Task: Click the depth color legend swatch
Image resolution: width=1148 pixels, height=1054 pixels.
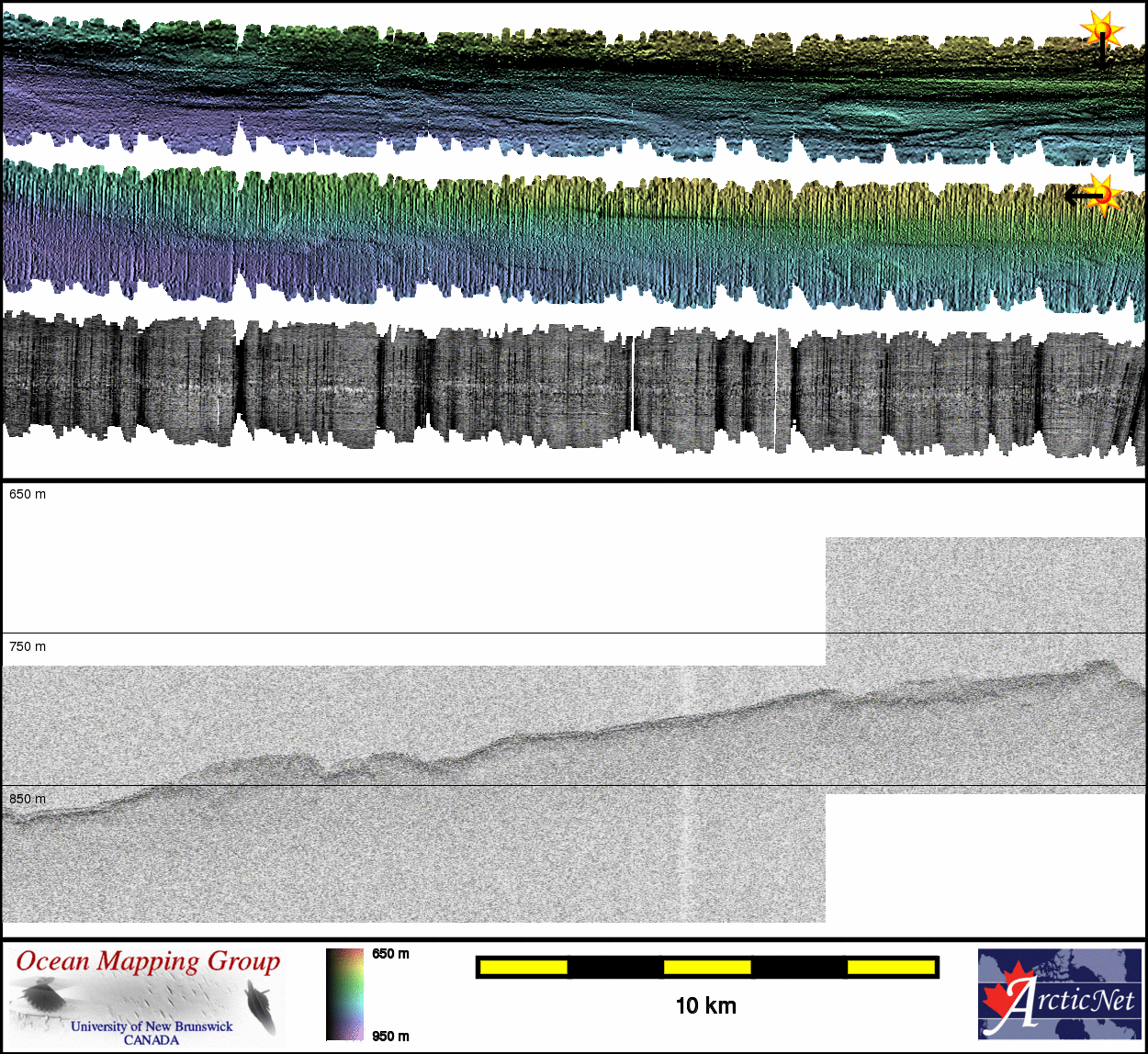Action: [x=345, y=994]
